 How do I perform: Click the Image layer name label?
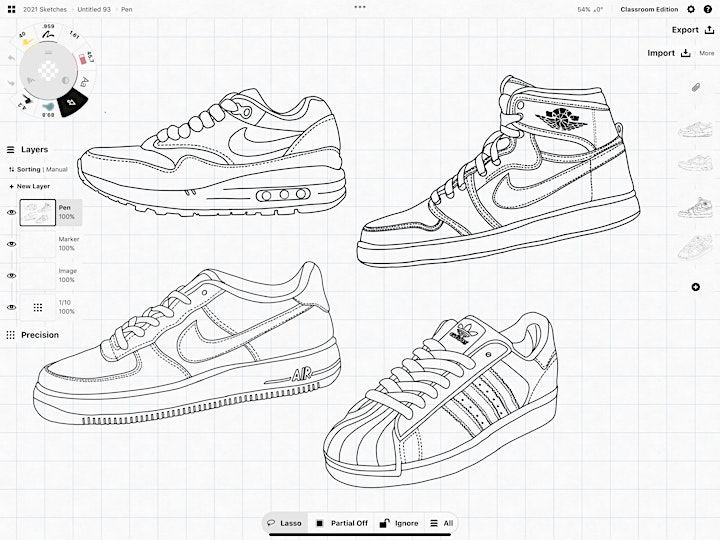point(68,271)
